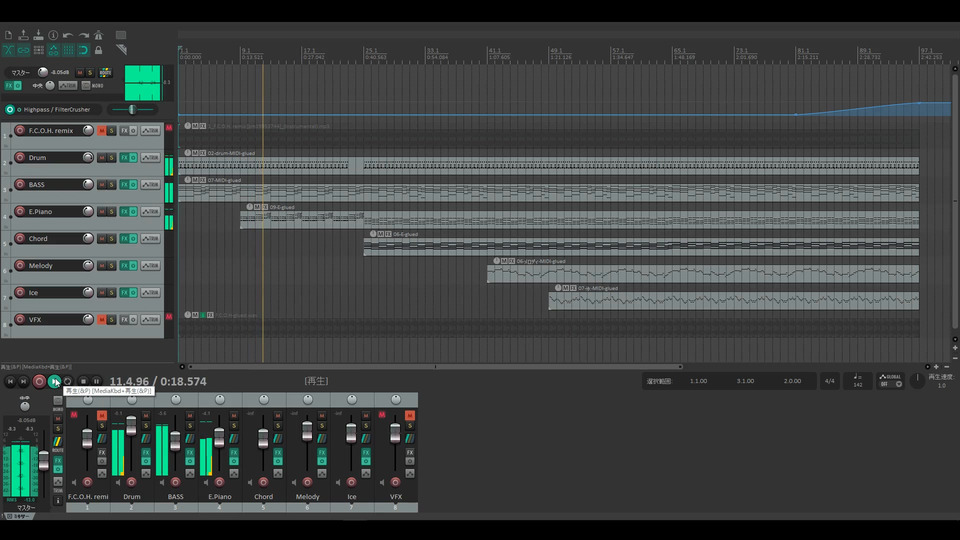Click the tempo 142 BPM field
960x540 pixels.
(858, 381)
